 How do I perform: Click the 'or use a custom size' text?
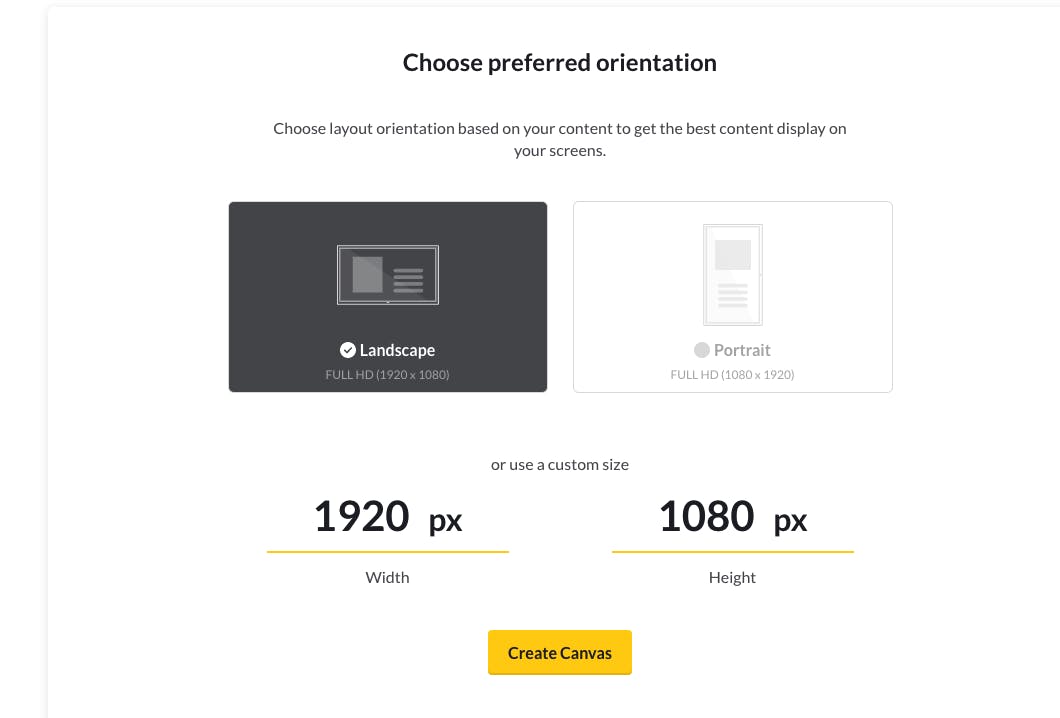click(x=560, y=464)
